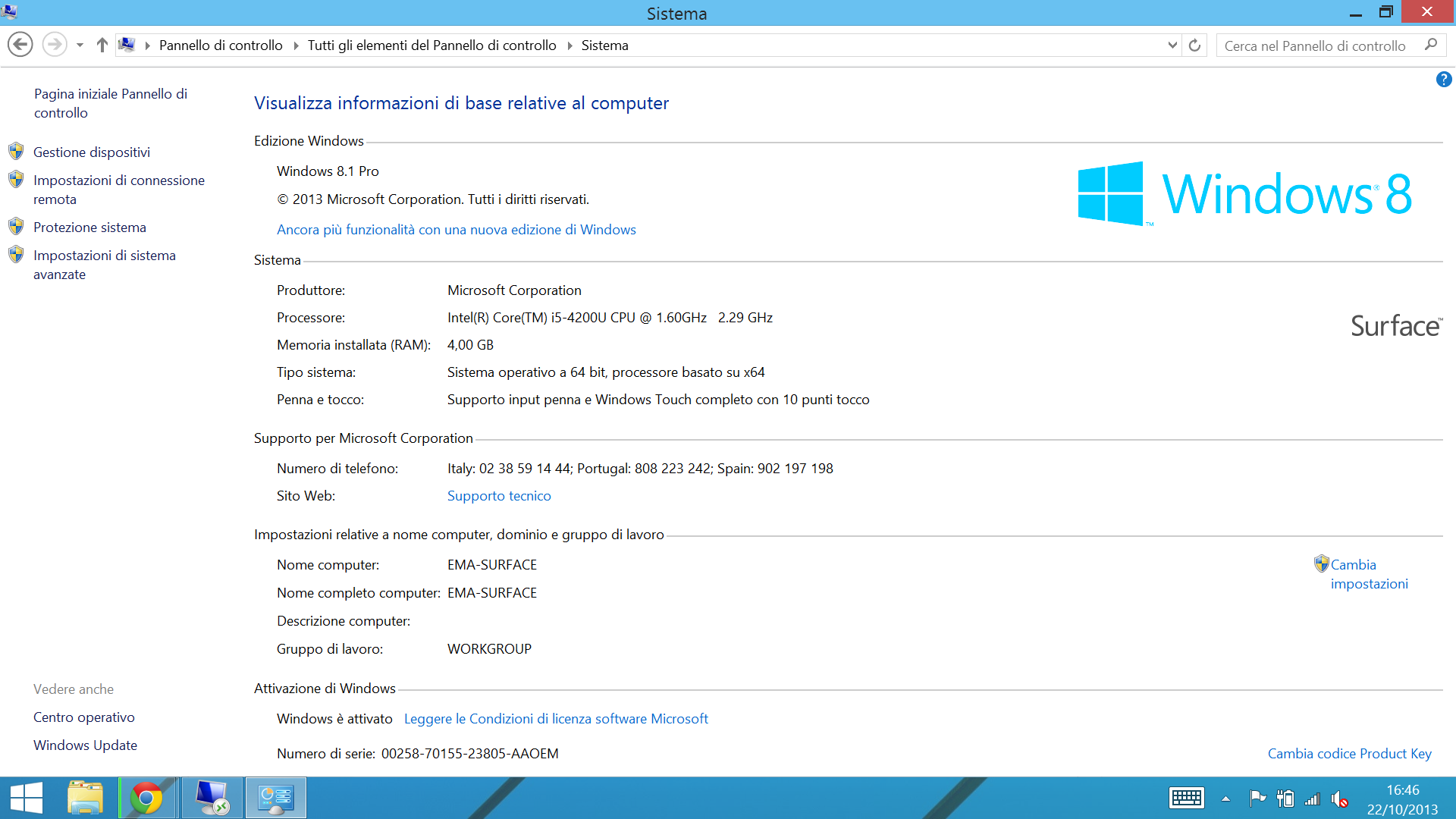Viewport: 1456px width, 819px height.
Task: Click Cambia impostazioni link
Action: [x=1370, y=574]
